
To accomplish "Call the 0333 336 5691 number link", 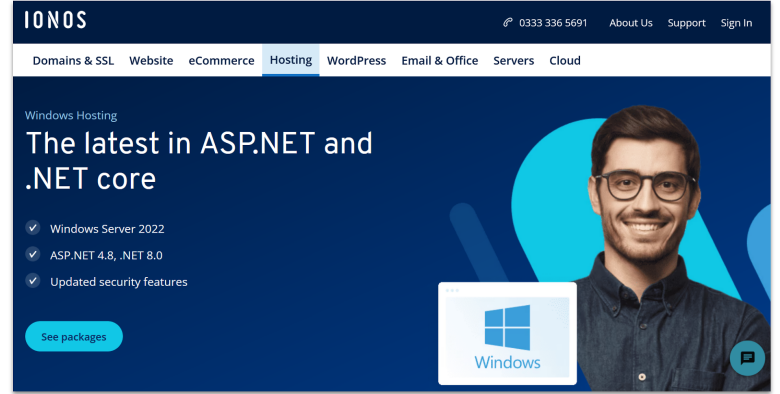I will tap(553, 23).
